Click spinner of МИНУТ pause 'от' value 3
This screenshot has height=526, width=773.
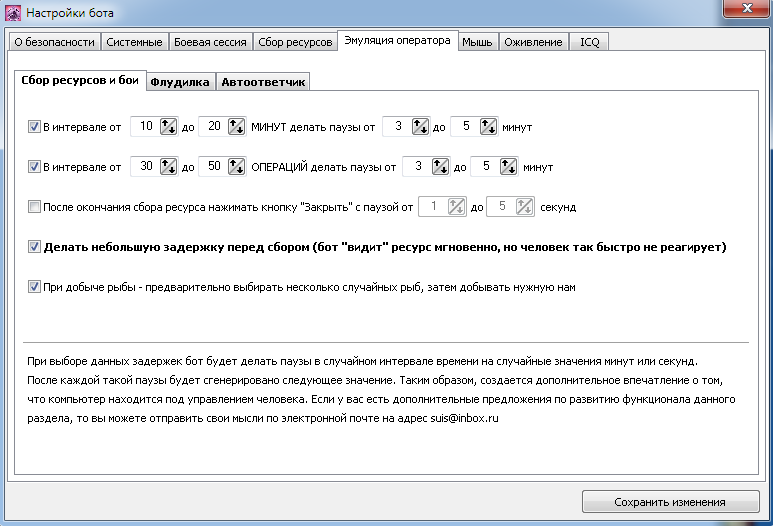(420, 127)
